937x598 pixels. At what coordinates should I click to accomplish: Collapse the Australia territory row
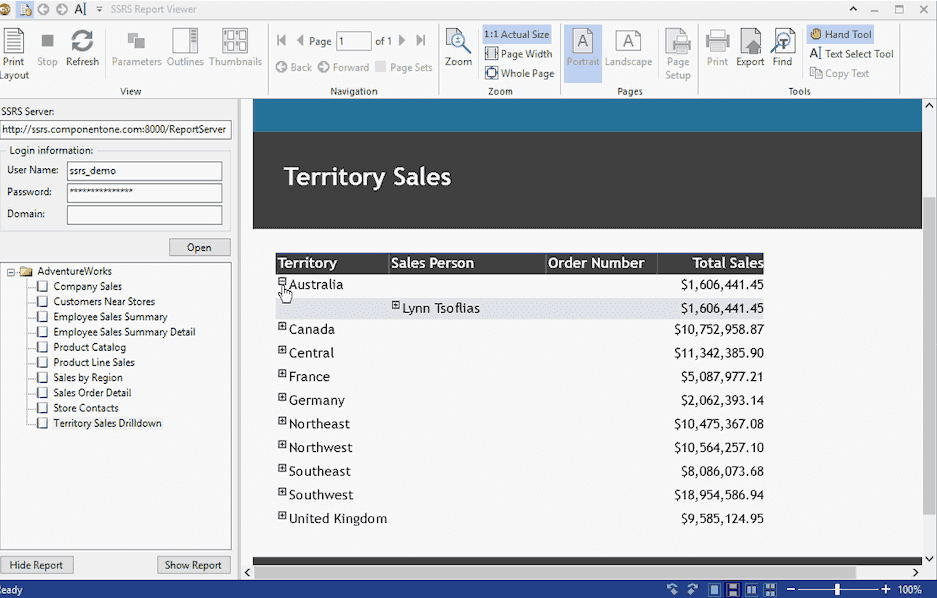(x=282, y=281)
